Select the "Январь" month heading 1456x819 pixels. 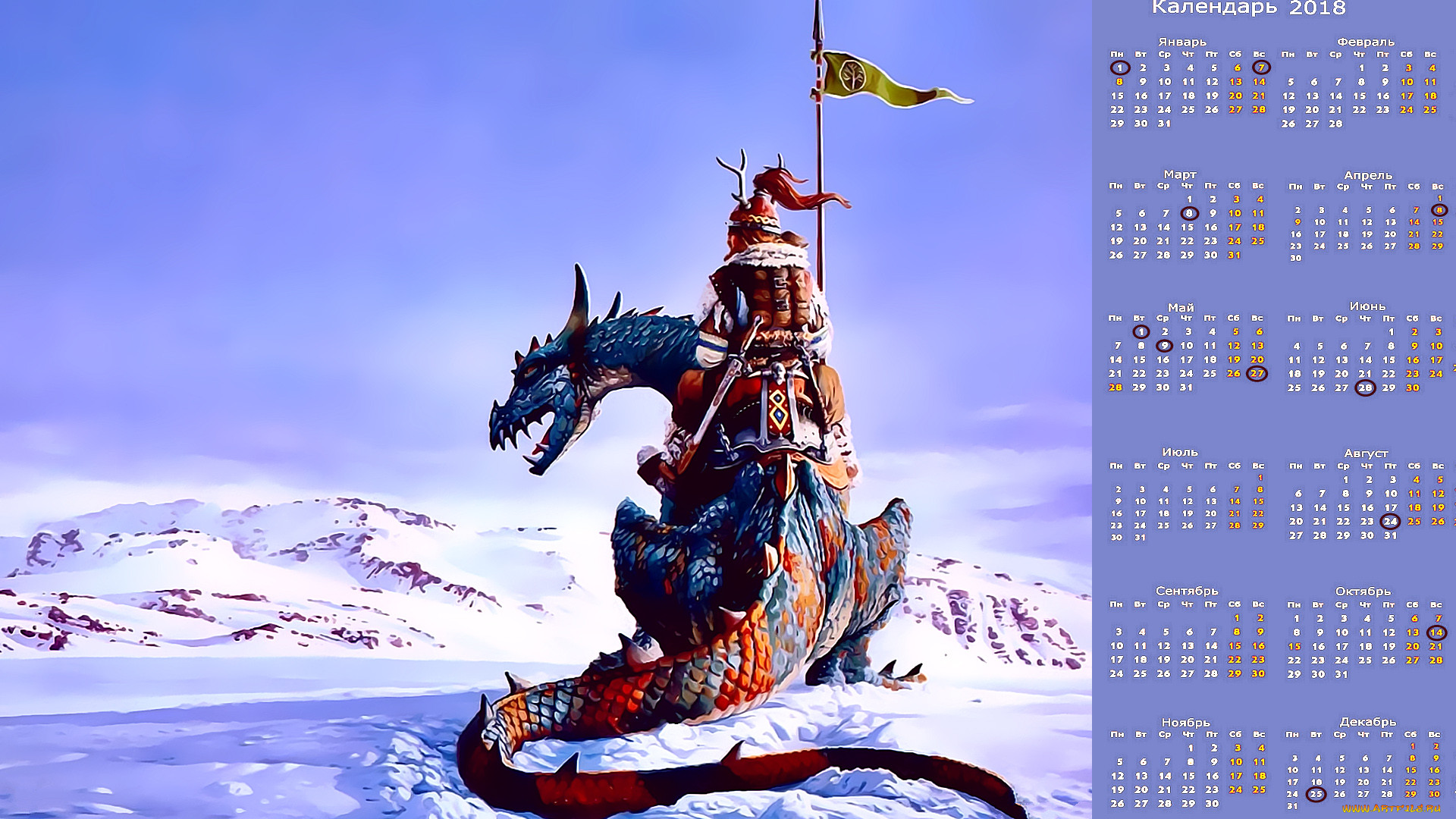coord(1181,42)
